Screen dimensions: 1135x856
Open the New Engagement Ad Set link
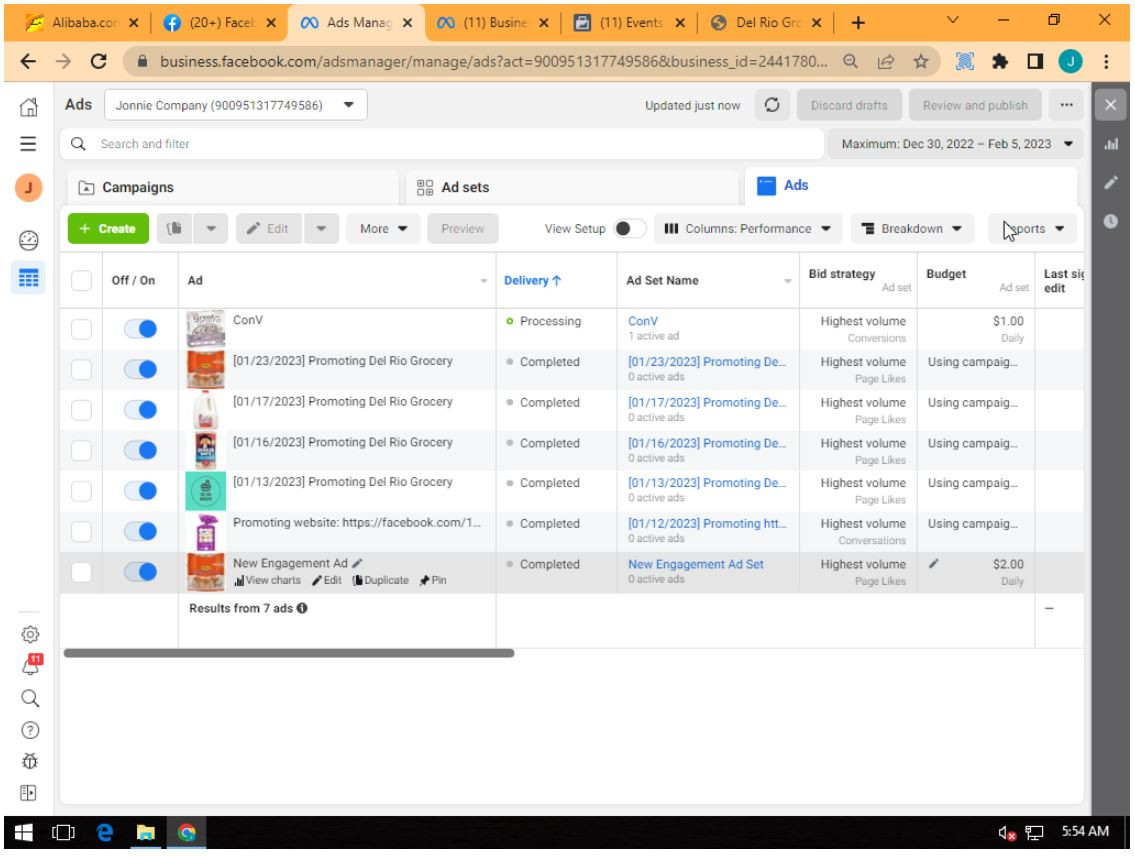696,564
